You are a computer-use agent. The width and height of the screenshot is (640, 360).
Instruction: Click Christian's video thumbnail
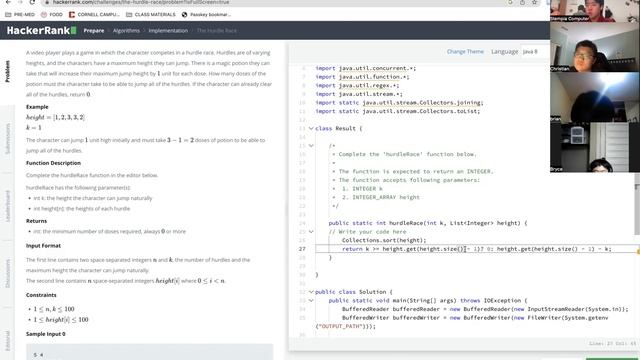595,47
